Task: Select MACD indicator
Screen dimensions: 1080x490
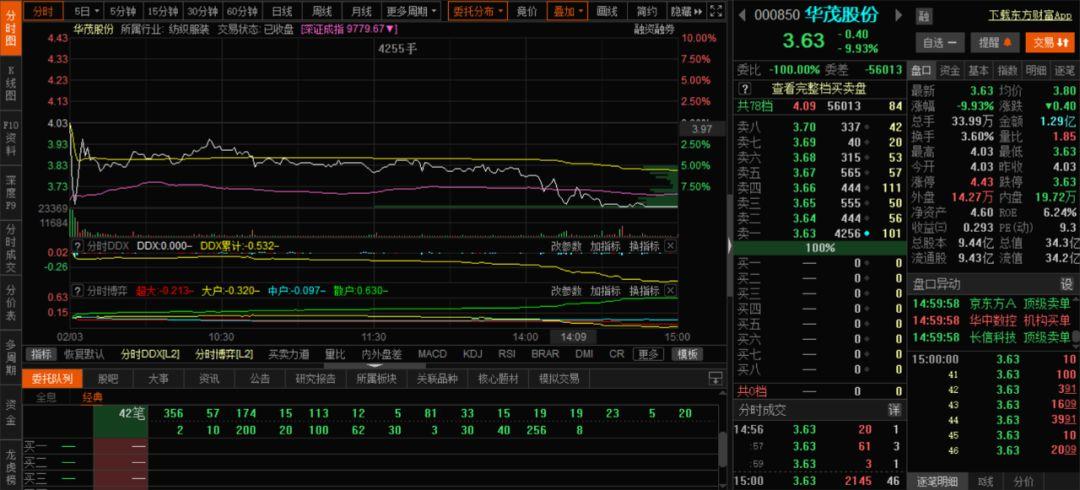Action: tap(433, 354)
